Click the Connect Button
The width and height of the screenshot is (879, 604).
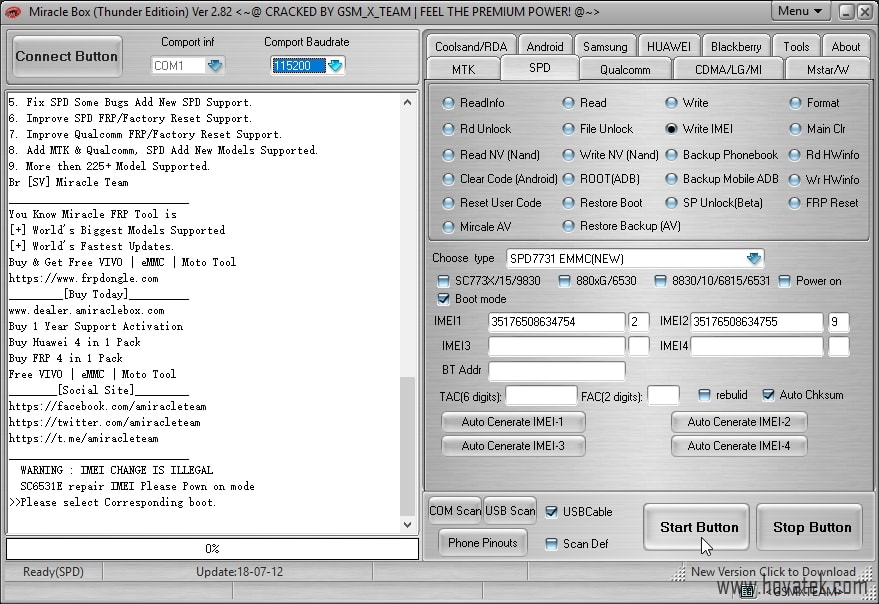(x=67, y=56)
